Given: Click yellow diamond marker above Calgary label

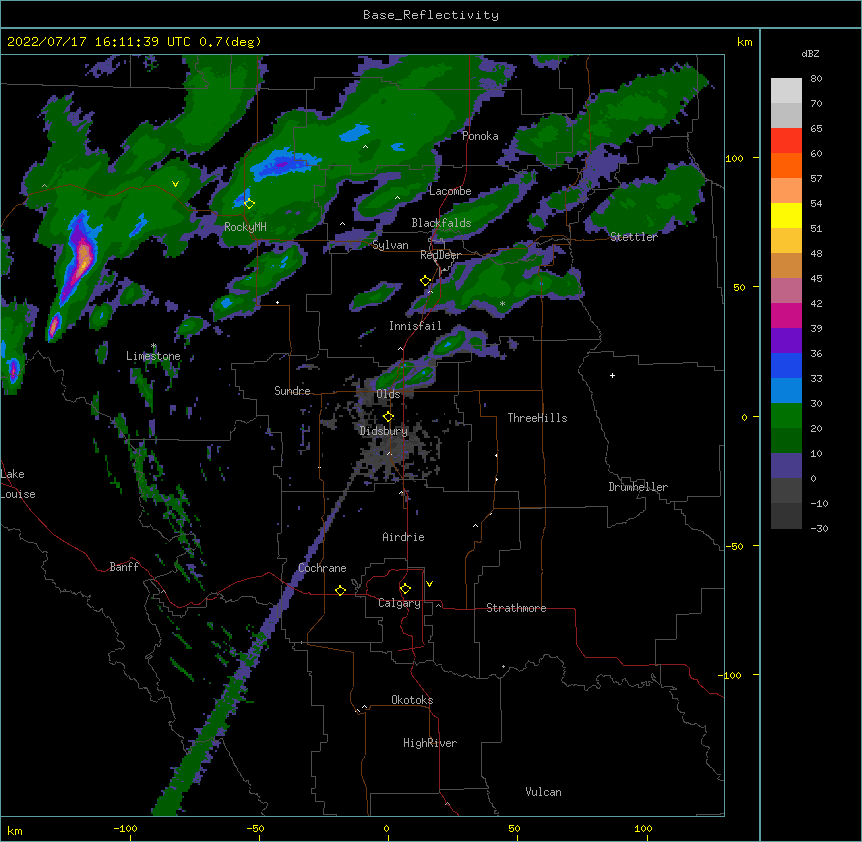Looking at the screenshot, I should [x=405, y=589].
